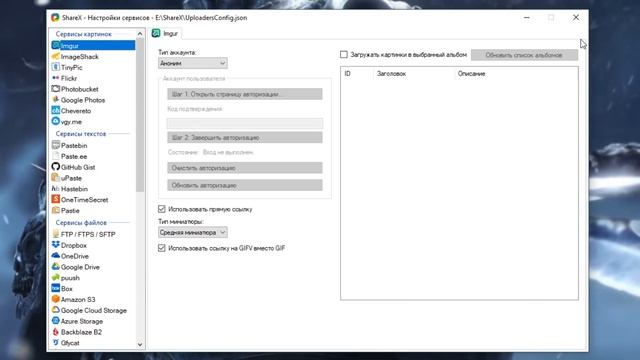Image resolution: width=640 pixels, height=360 pixels.
Task: Open ImageShack icon in services list
Action: coord(56,56)
